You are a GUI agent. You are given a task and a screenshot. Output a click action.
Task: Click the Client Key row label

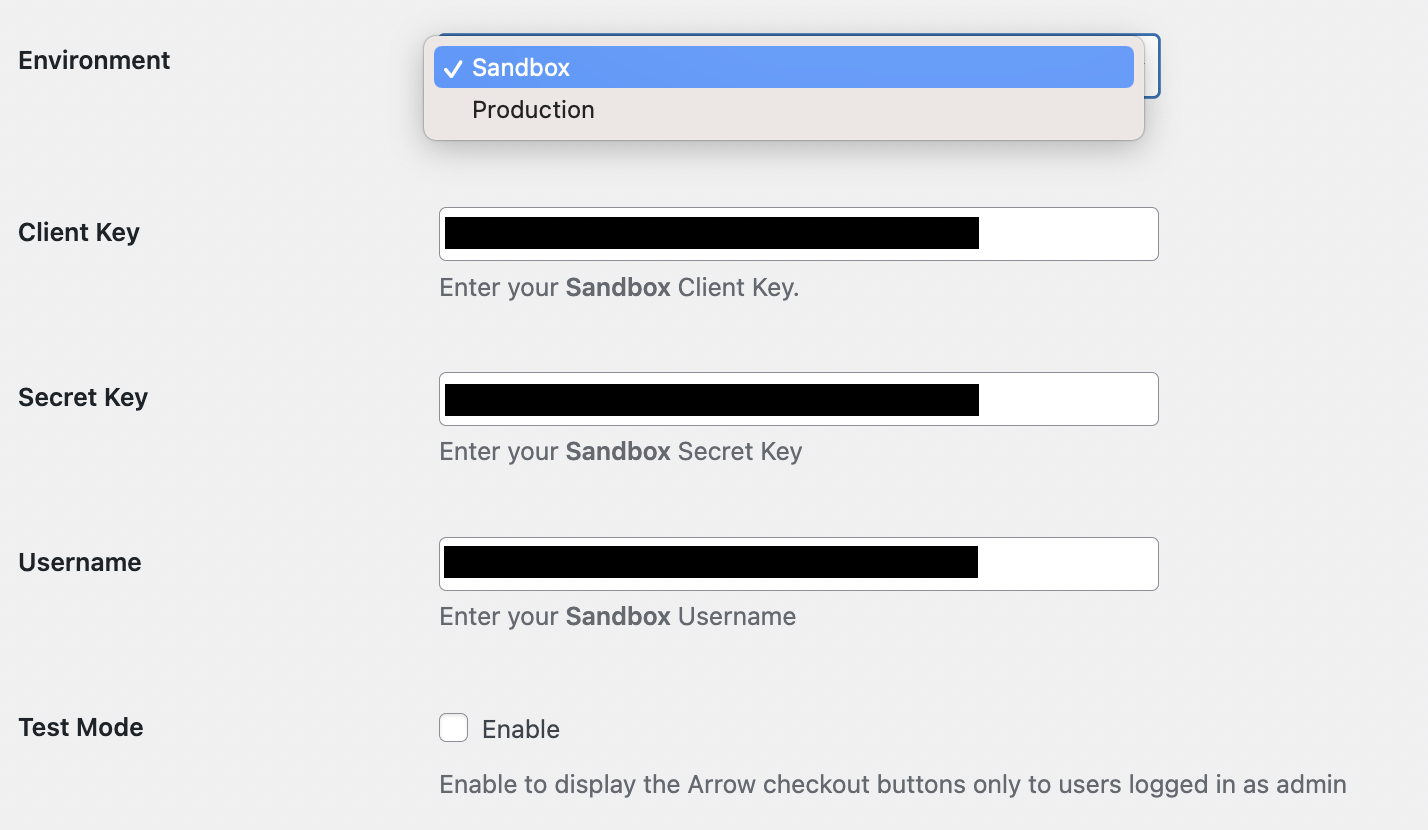(79, 232)
